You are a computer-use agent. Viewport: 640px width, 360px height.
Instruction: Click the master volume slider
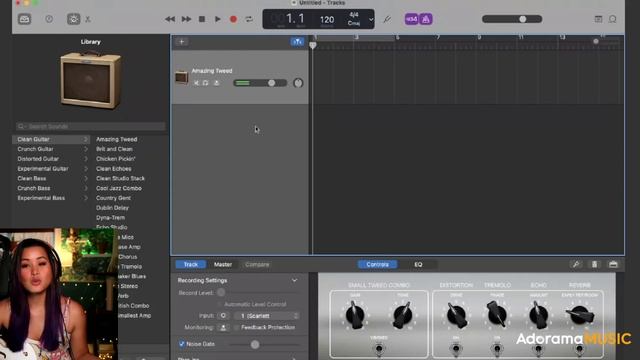[512, 19]
